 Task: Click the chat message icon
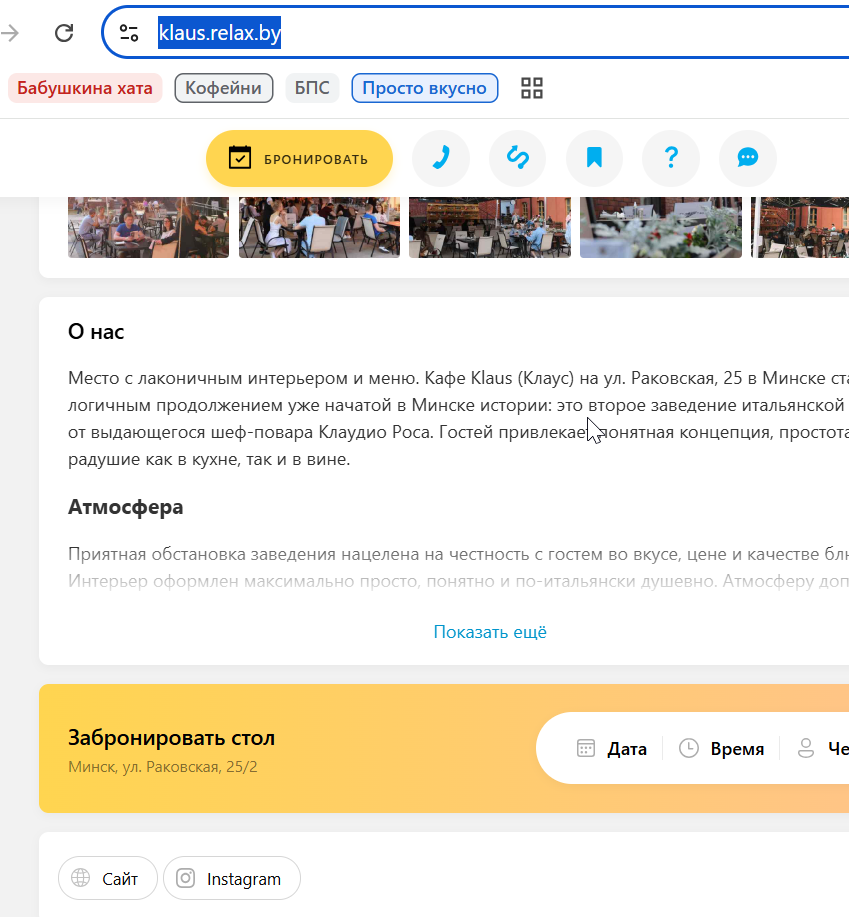point(748,158)
